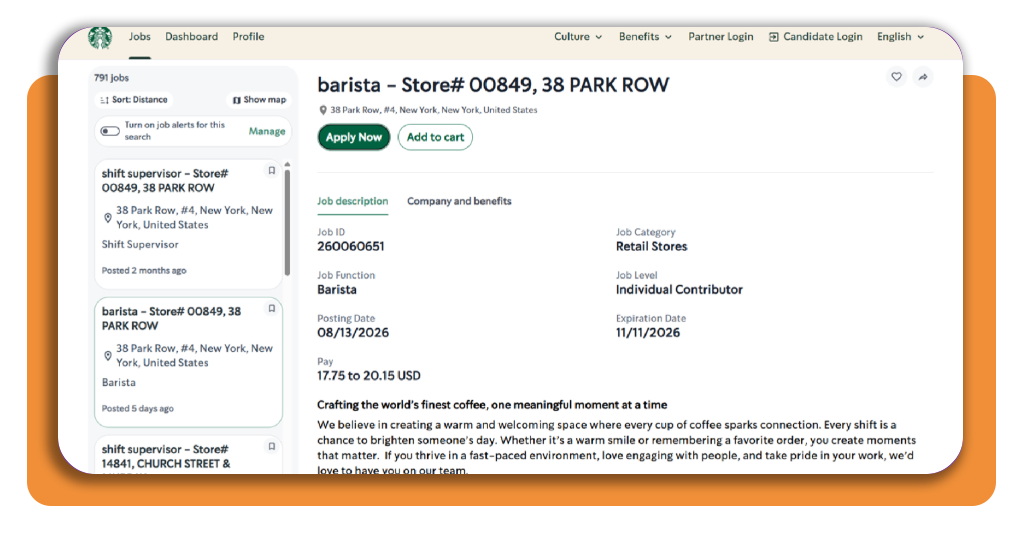Click Add to cart button
The width and height of the screenshot is (1024, 536).
(x=435, y=137)
